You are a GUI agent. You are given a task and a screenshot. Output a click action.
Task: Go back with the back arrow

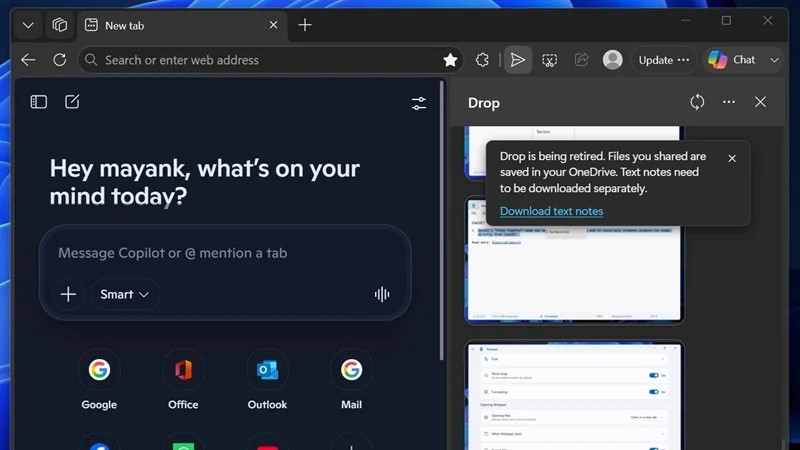click(x=28, y=60)
